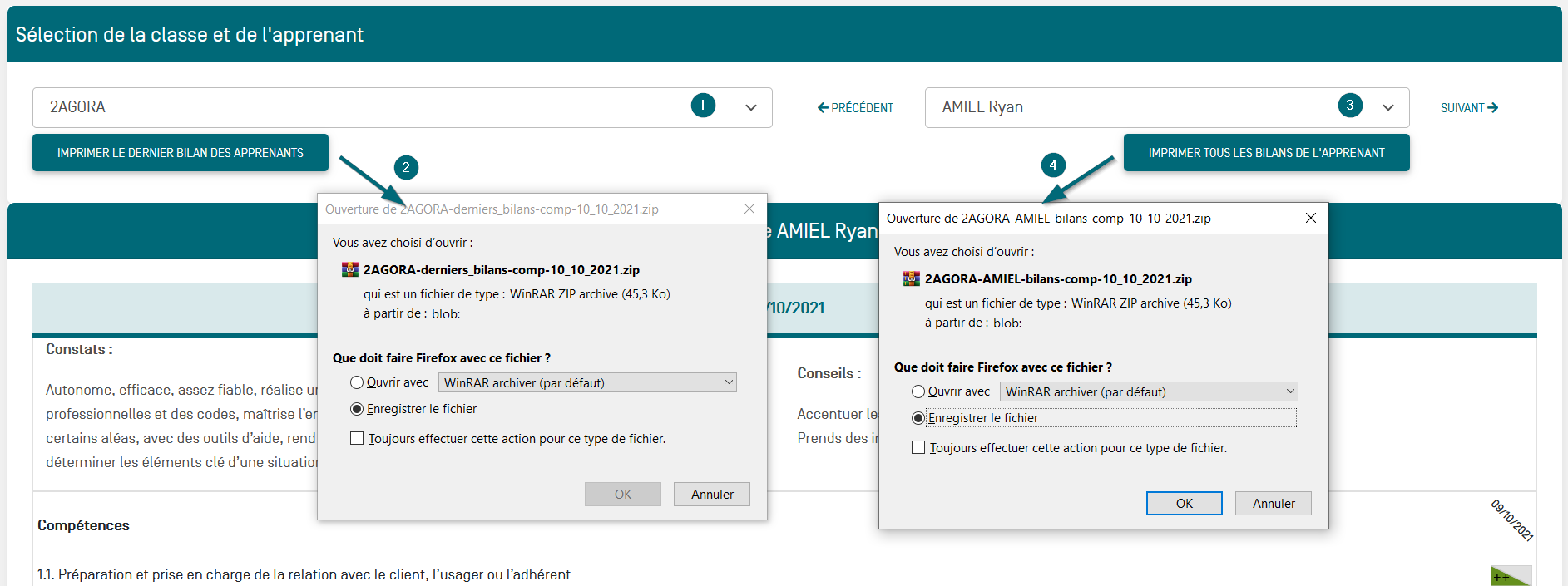
Task: Click the numbered badge 1 marker
Action: coord(703,106)
